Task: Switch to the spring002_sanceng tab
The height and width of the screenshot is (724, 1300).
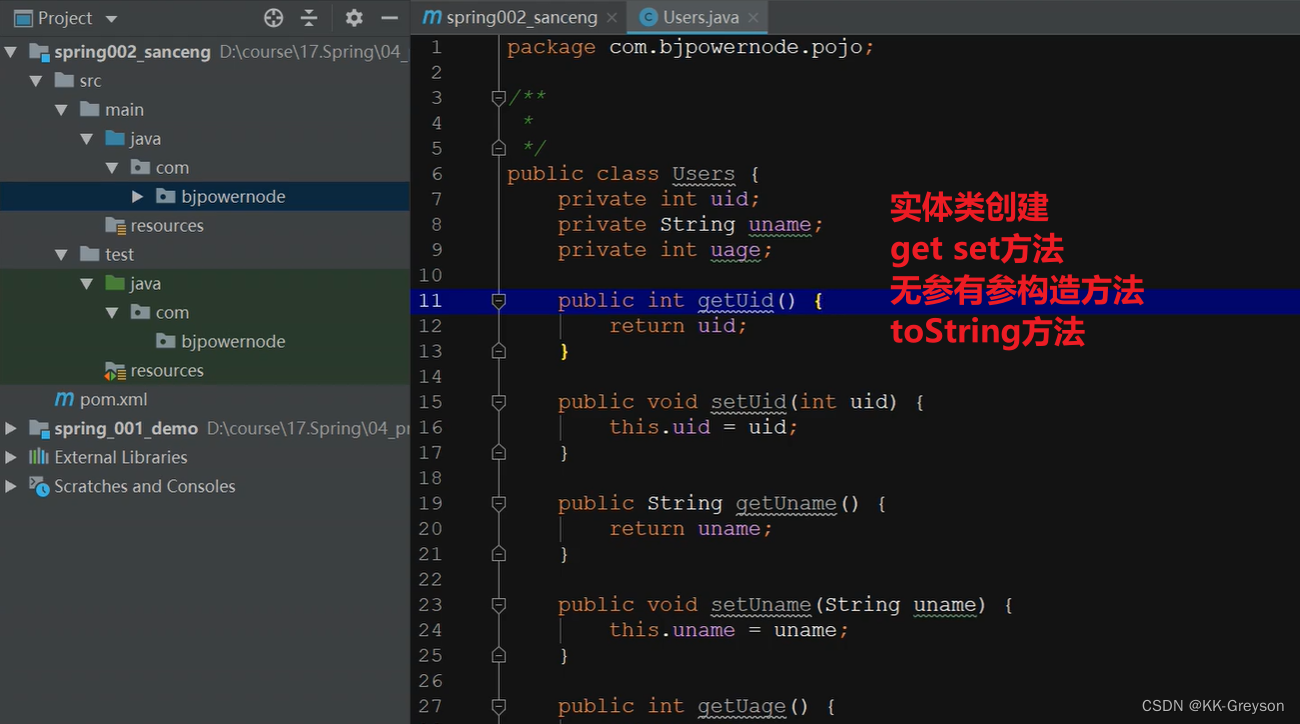Action: point(521,17)
